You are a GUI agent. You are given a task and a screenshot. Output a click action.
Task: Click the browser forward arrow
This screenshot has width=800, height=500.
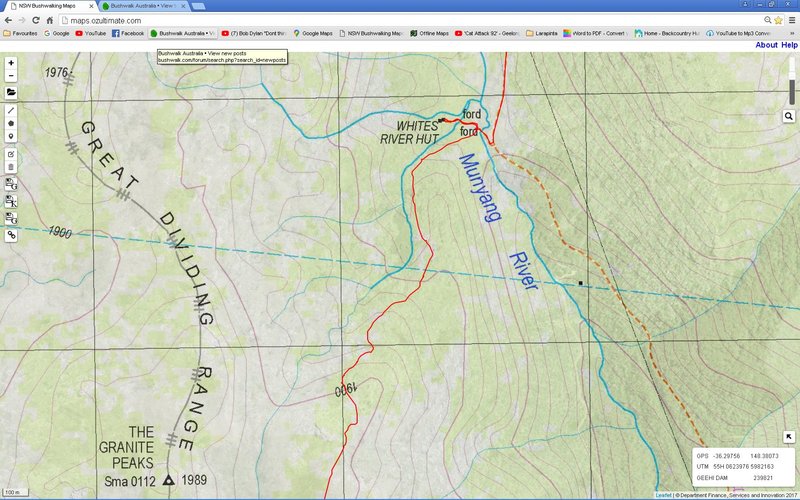pyautogui.click(x=22, y=20)
